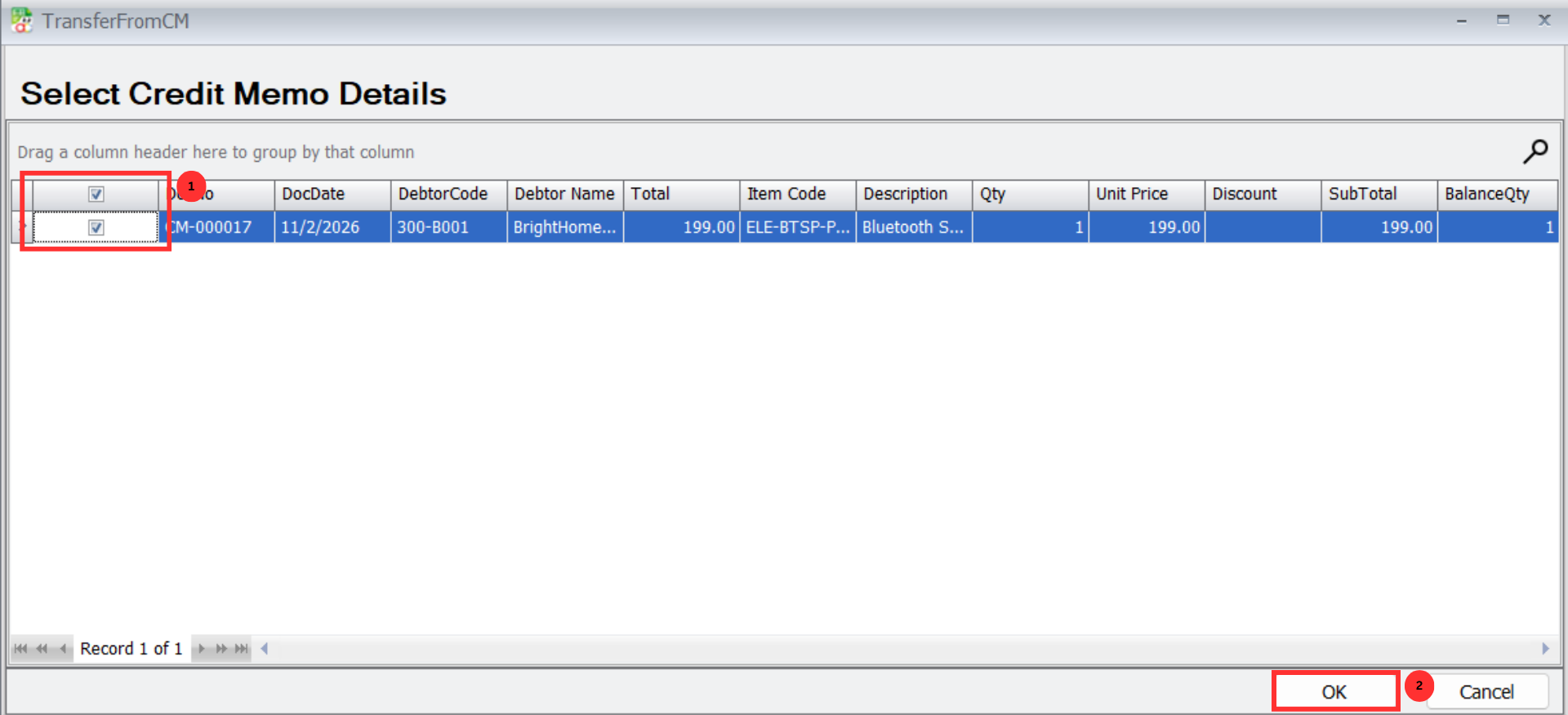Sort by the Total column header
Screen dimensions: 1568x715
(x=681, y=194)
